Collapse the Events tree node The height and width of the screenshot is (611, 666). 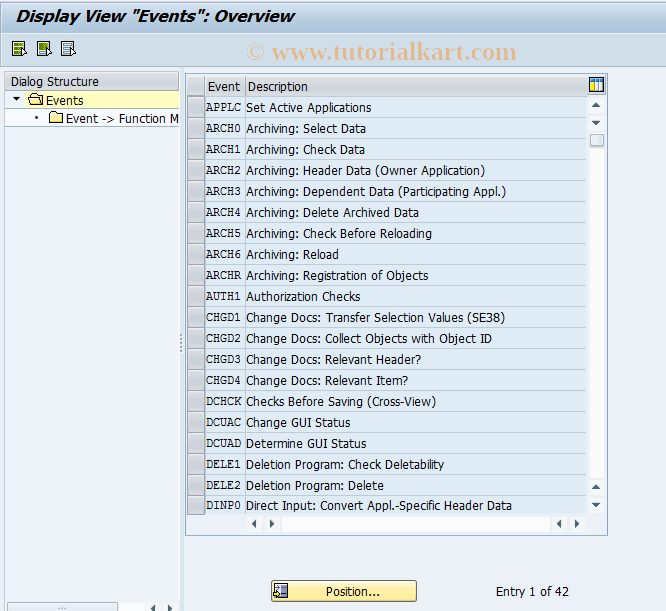[x=17, y=99]
